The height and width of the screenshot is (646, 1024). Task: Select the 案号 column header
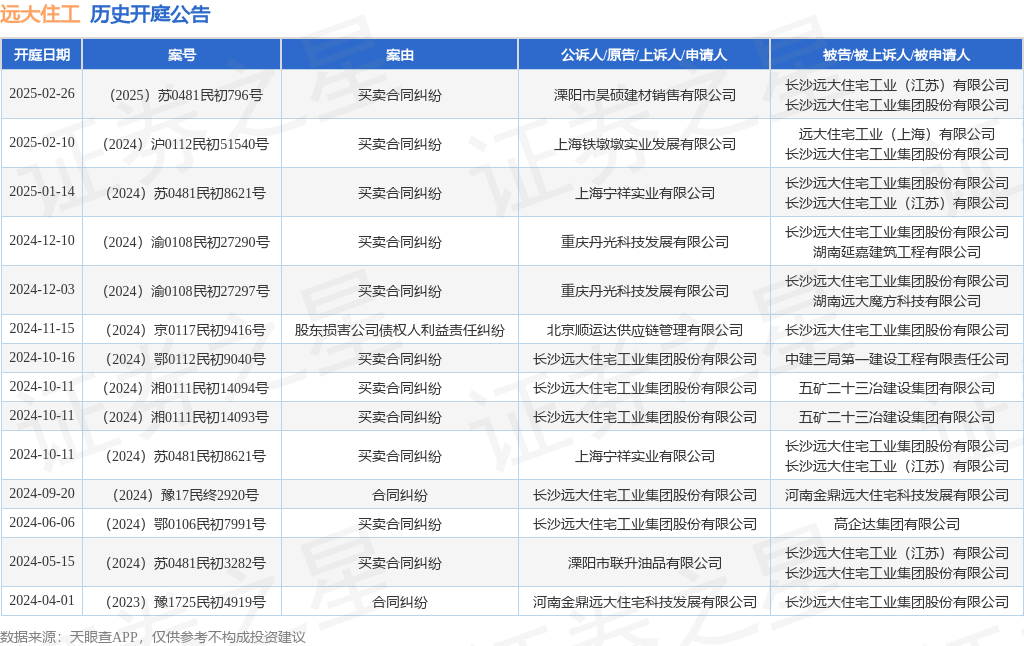pyautogui.click(x=182, y=55)
